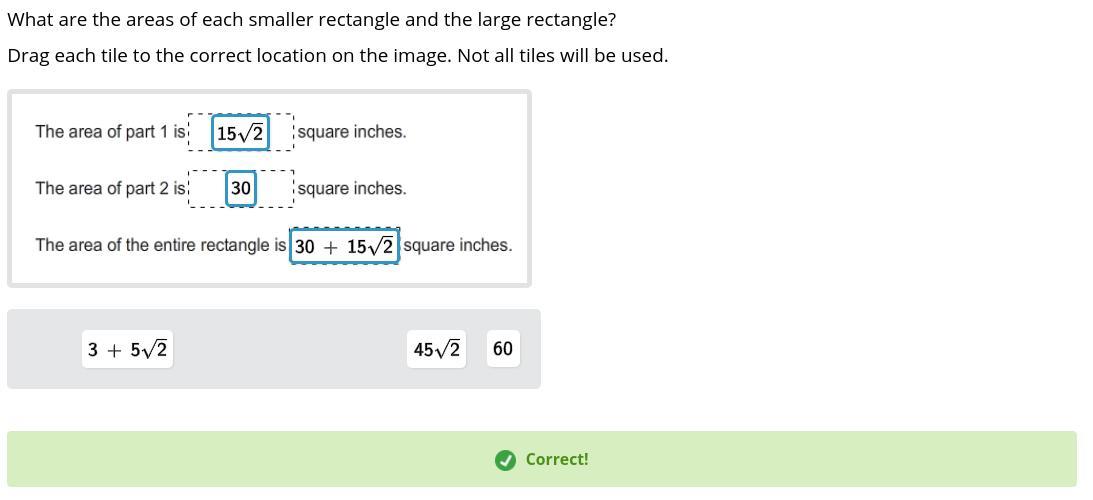Click the 30 + 15√2 answer tile
The height and width of the screenshot is (500, 1093).
pos(344,246)
